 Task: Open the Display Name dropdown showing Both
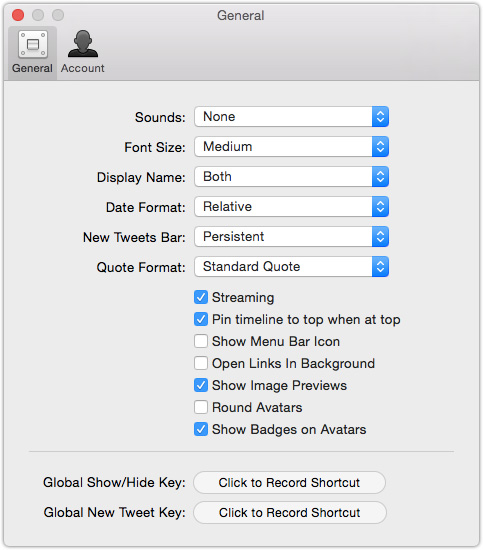click(291, 177)
